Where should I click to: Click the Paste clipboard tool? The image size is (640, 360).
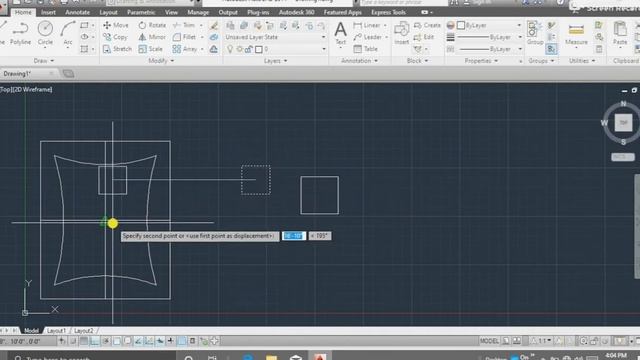(x=620, y=33)
